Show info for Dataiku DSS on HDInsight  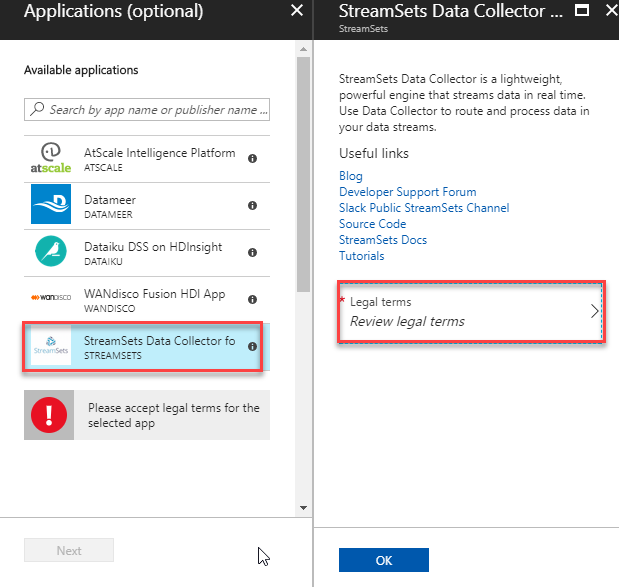coord(253,252)
